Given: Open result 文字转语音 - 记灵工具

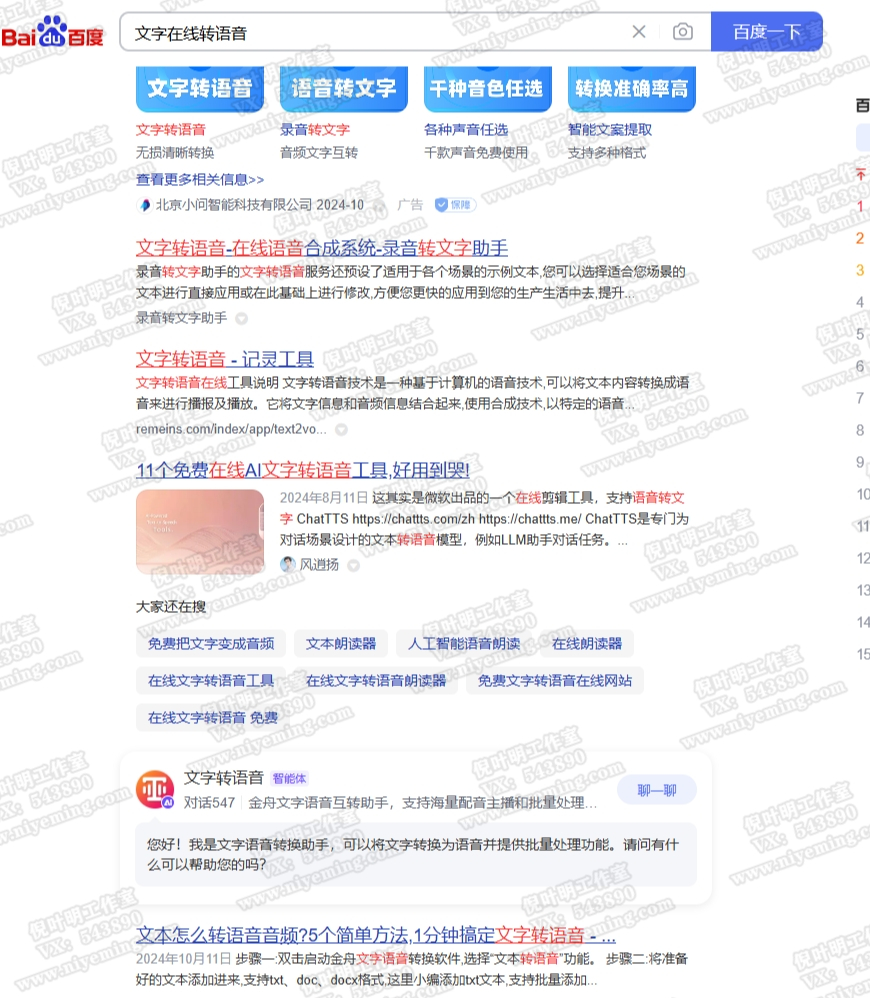Looking at the screenshot, I should pos(225,359).
